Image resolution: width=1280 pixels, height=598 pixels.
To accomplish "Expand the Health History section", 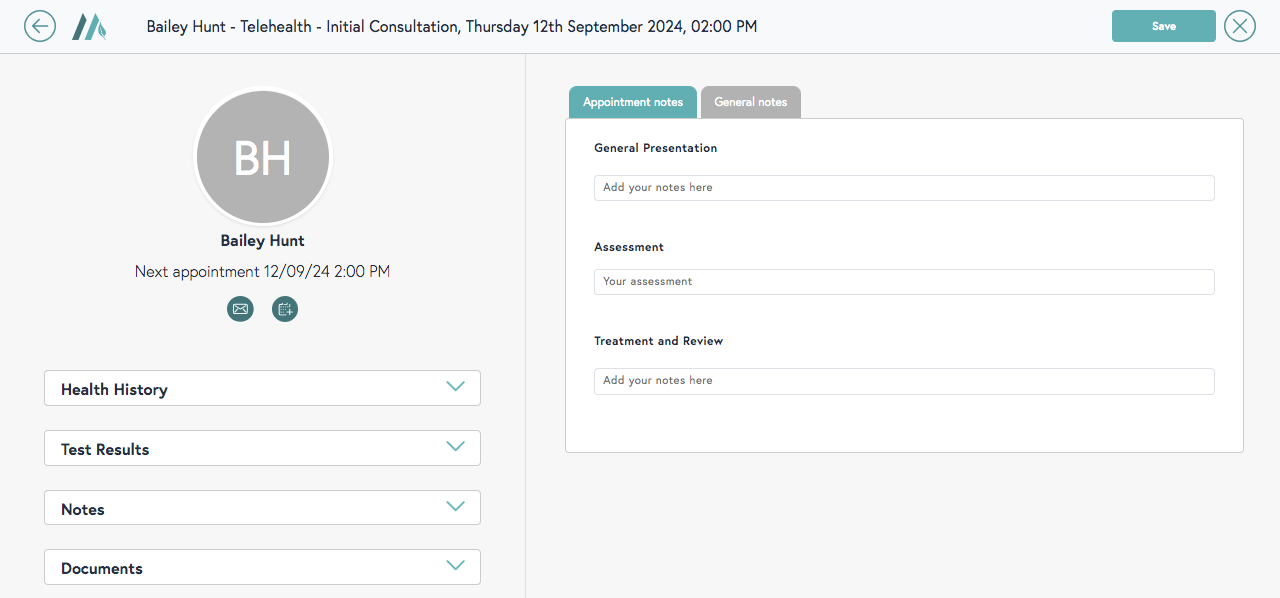I will [262, 388].
